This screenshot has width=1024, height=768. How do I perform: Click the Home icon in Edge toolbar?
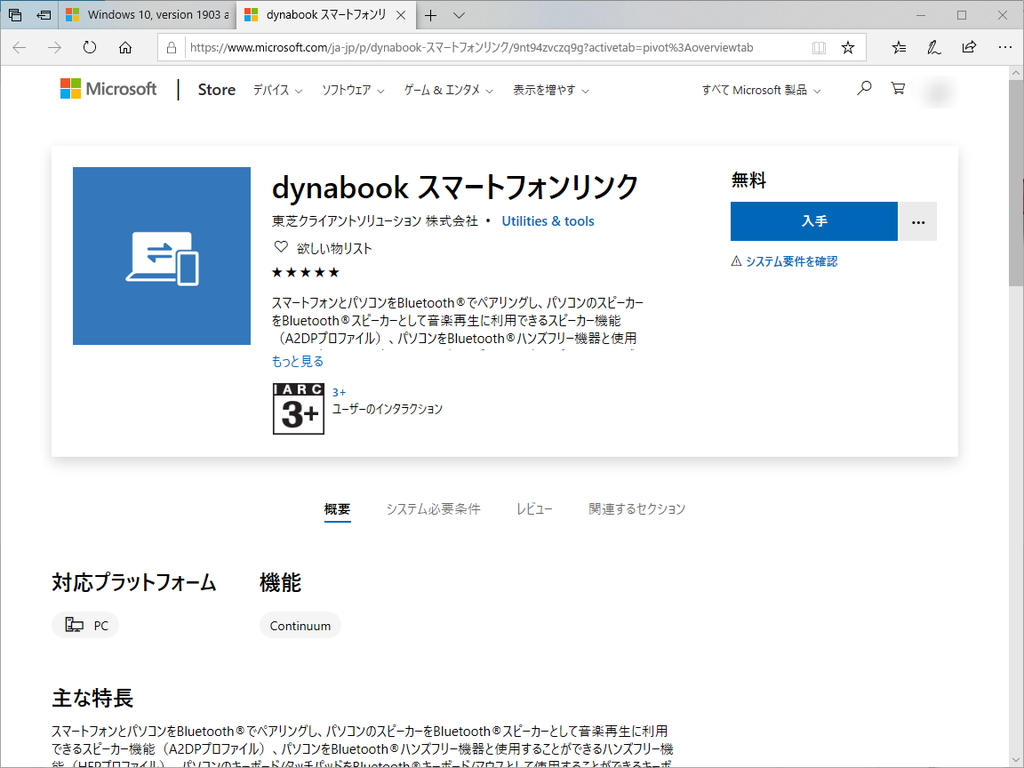(x=123, y=47)
